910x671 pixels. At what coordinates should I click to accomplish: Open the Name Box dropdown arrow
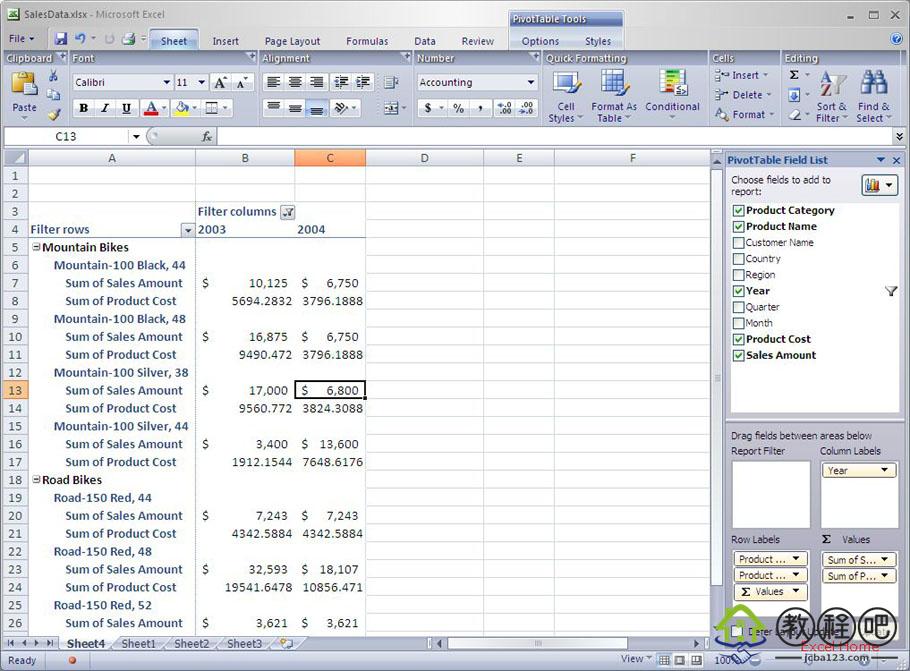click(x=136, y=136)
